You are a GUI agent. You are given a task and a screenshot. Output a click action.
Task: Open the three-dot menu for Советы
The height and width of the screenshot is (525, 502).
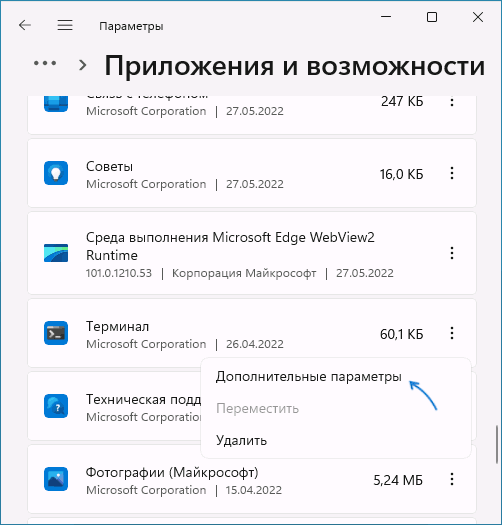pyautogui.click(x=452, y=173)
